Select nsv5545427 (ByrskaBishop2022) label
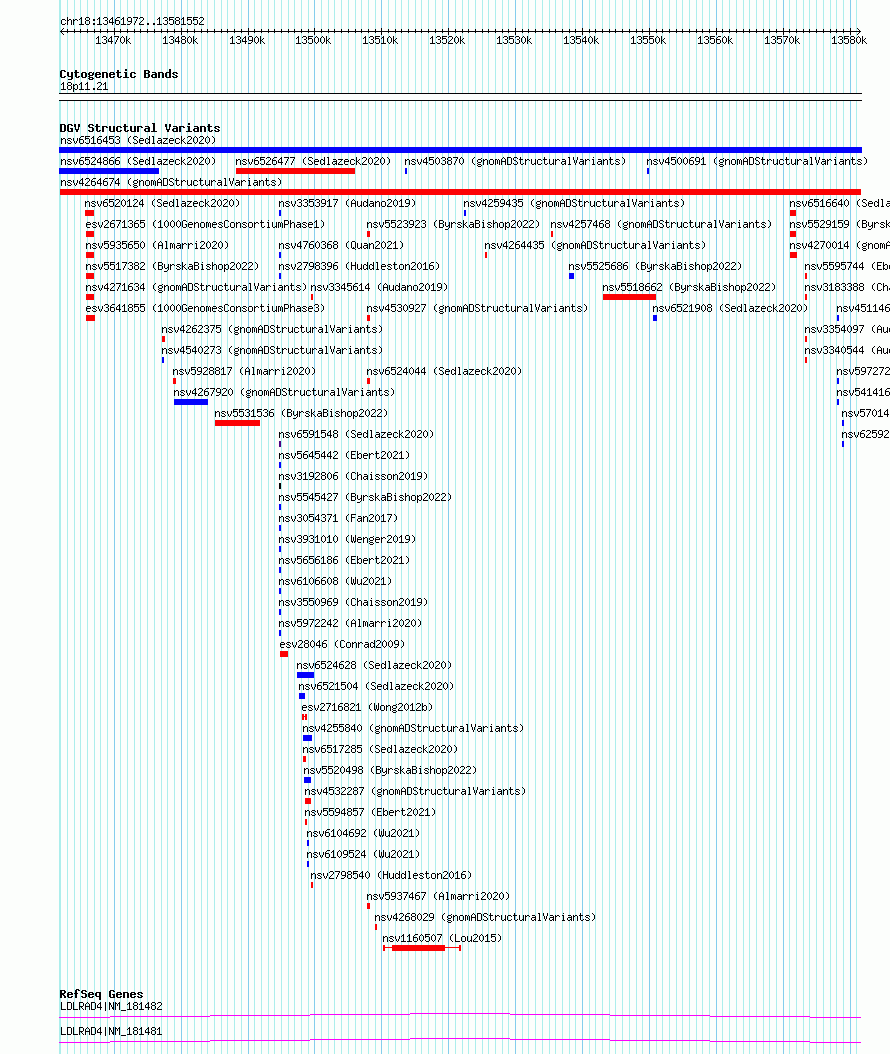Viewport: 890px width, 1054px height. tap(366, 497)
